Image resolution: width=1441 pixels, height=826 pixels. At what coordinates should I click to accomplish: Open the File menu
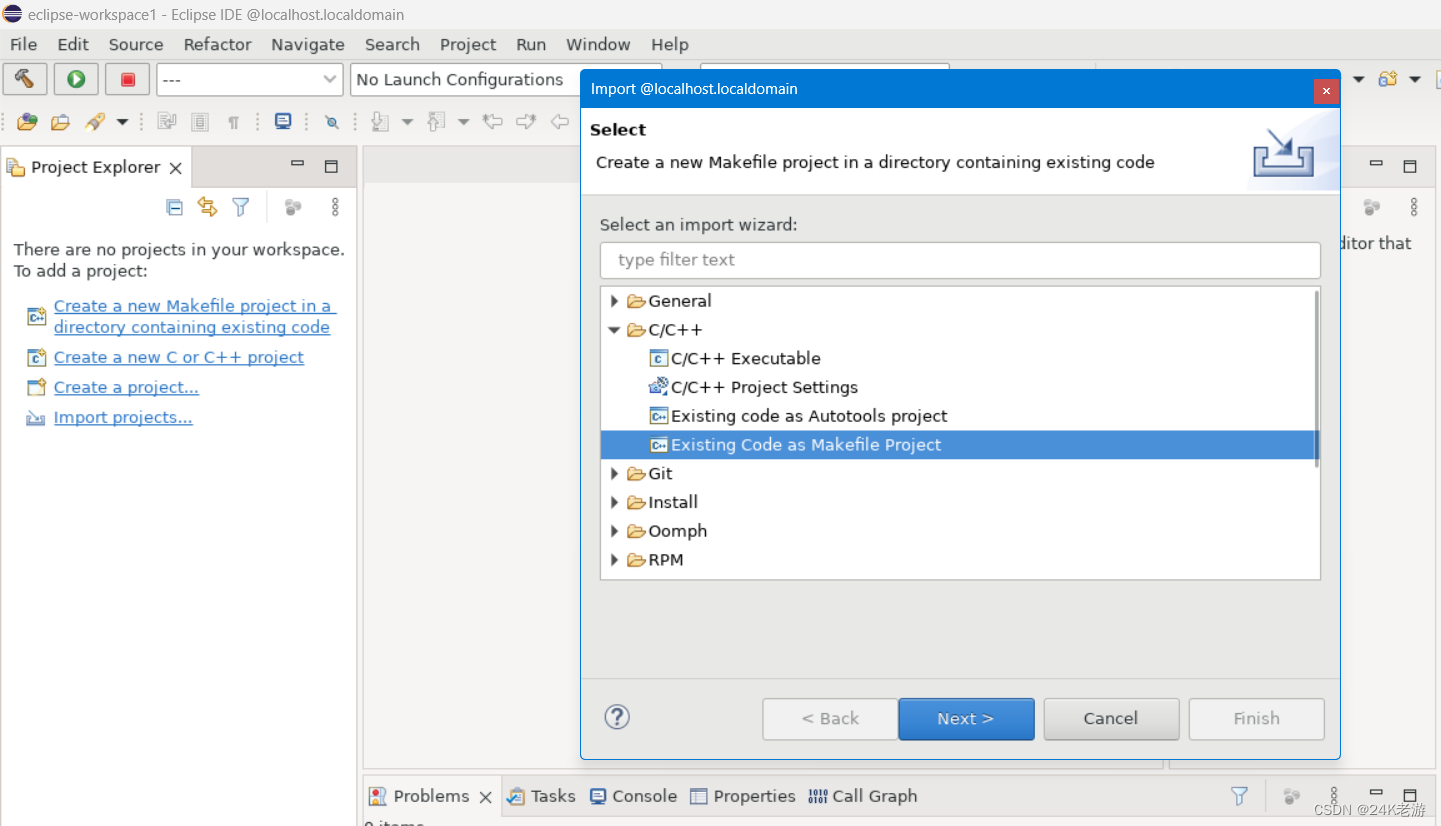pyautogui.click(x=23, y=44)
